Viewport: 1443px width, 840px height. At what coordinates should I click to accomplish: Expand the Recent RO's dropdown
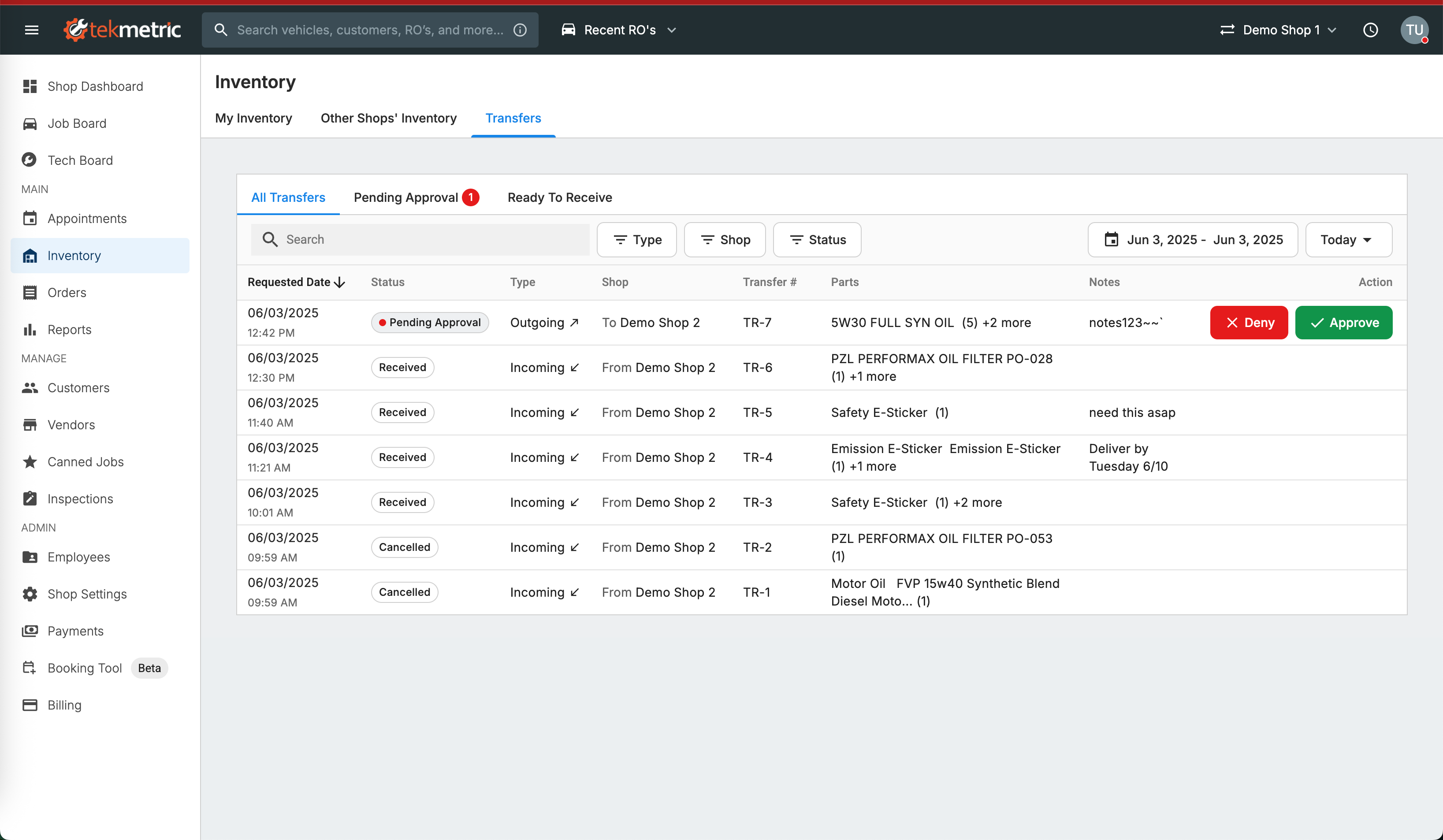(x=620, y=30)
